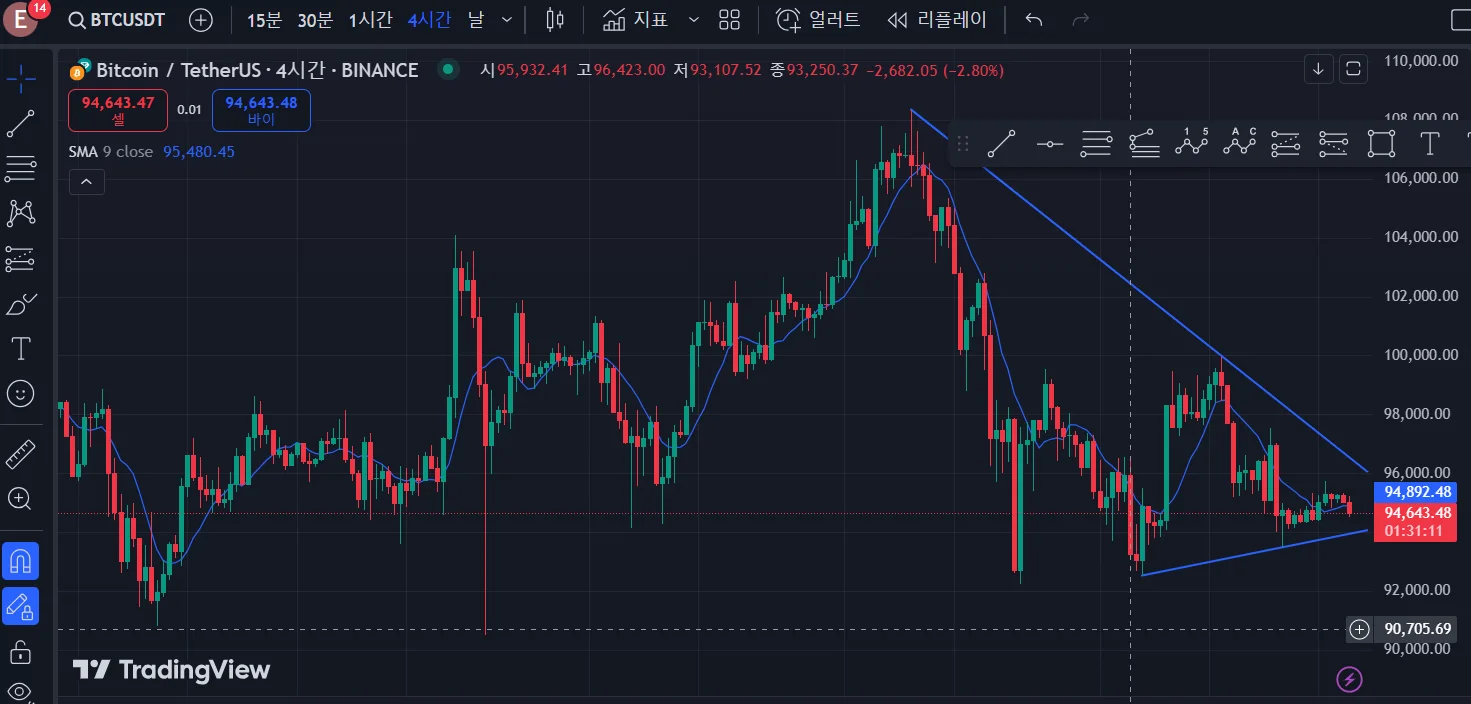Toggle the magnet mode button

point(21,561)
